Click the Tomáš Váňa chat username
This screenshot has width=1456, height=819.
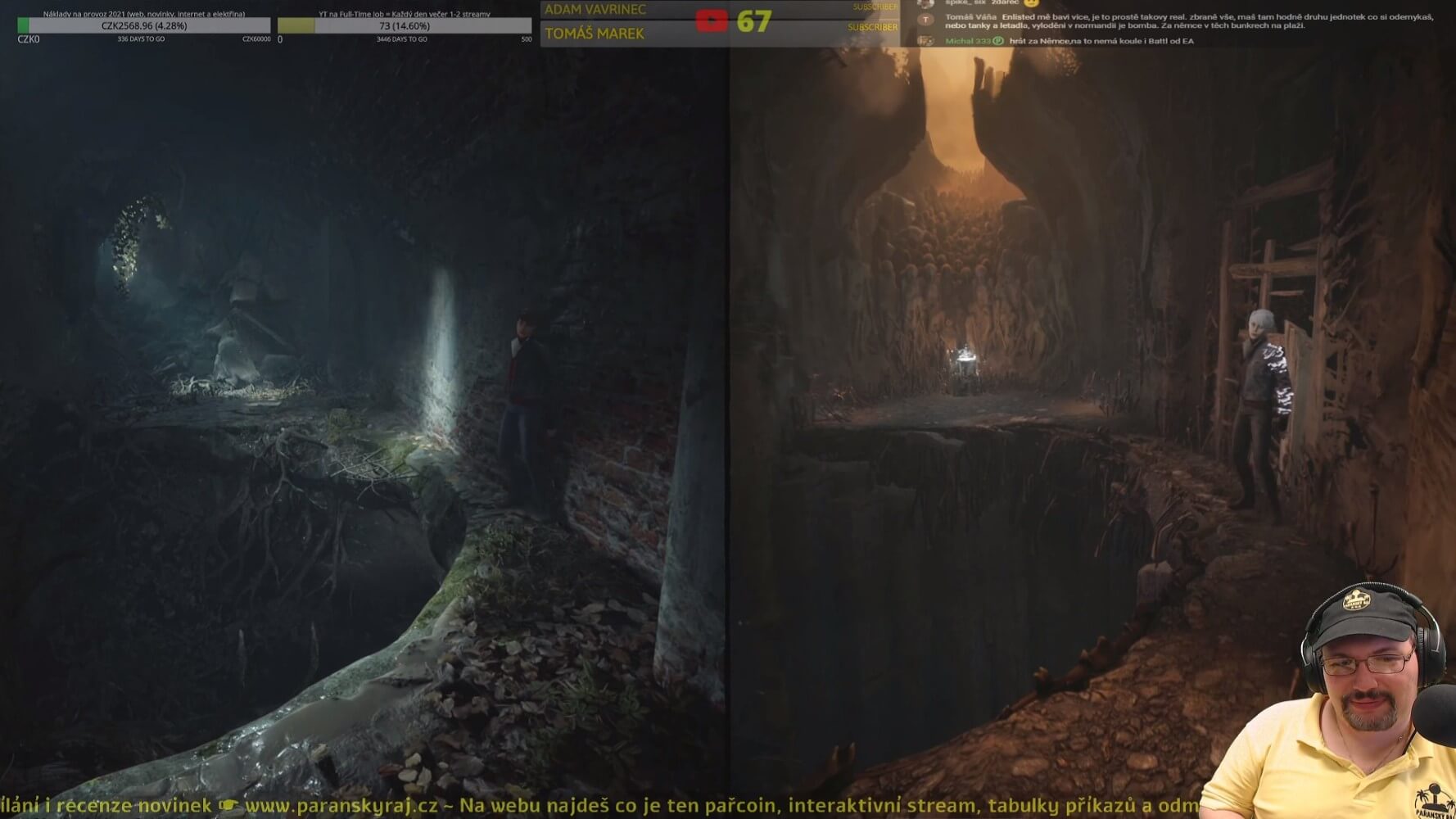[970, 17]
